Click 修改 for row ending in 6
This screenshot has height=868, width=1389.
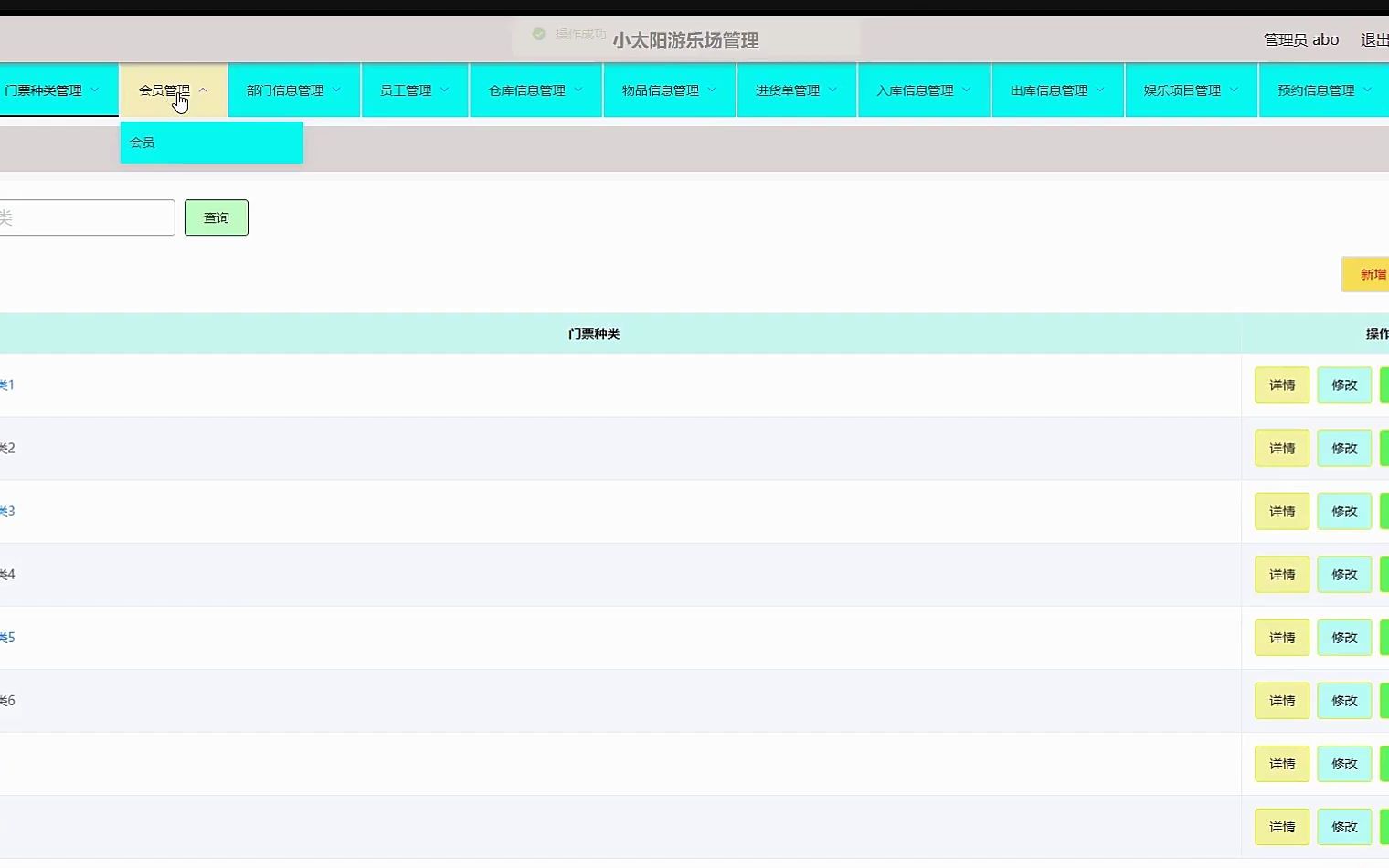(1344, 701)
